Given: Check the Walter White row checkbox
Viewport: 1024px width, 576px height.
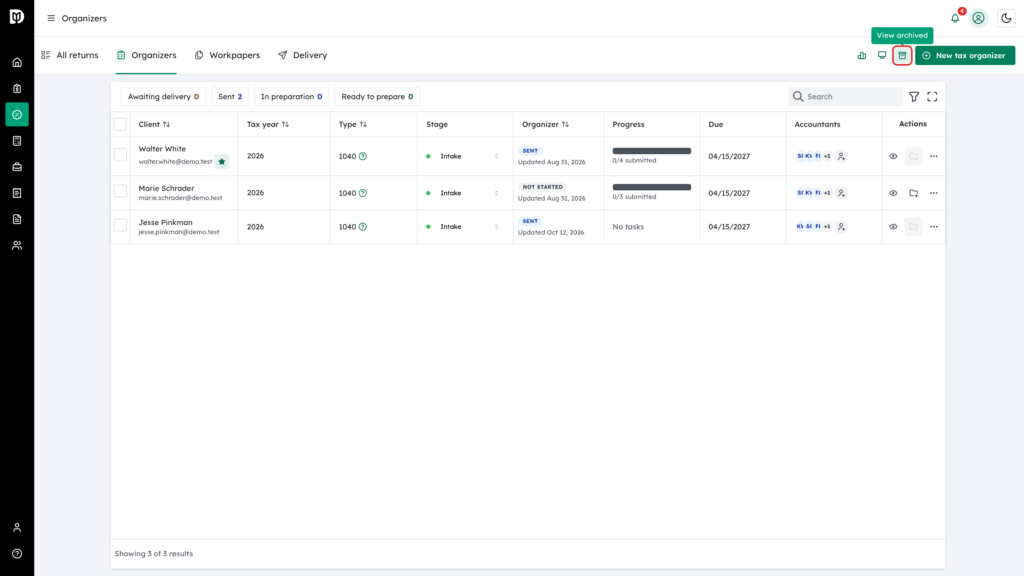Looking at the screenshot, I should pos(120,155).
